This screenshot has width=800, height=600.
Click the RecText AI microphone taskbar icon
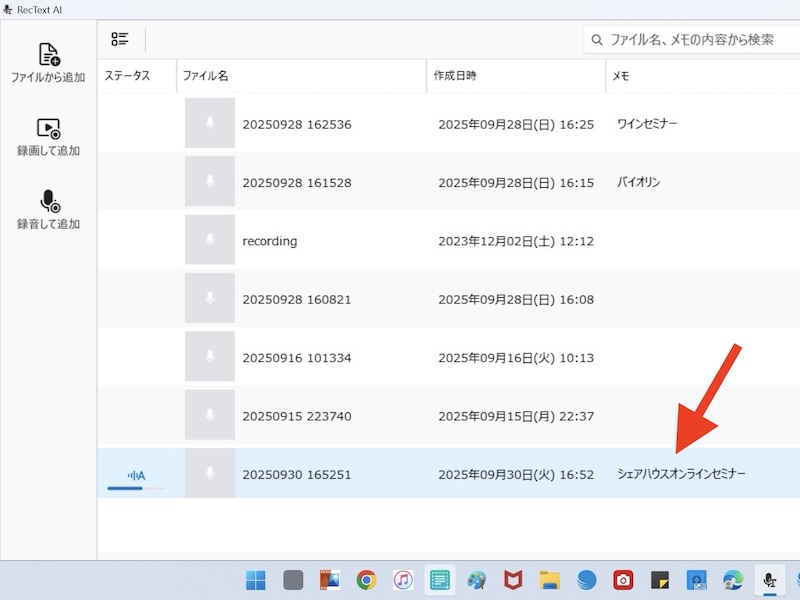[x=768, y=580]
